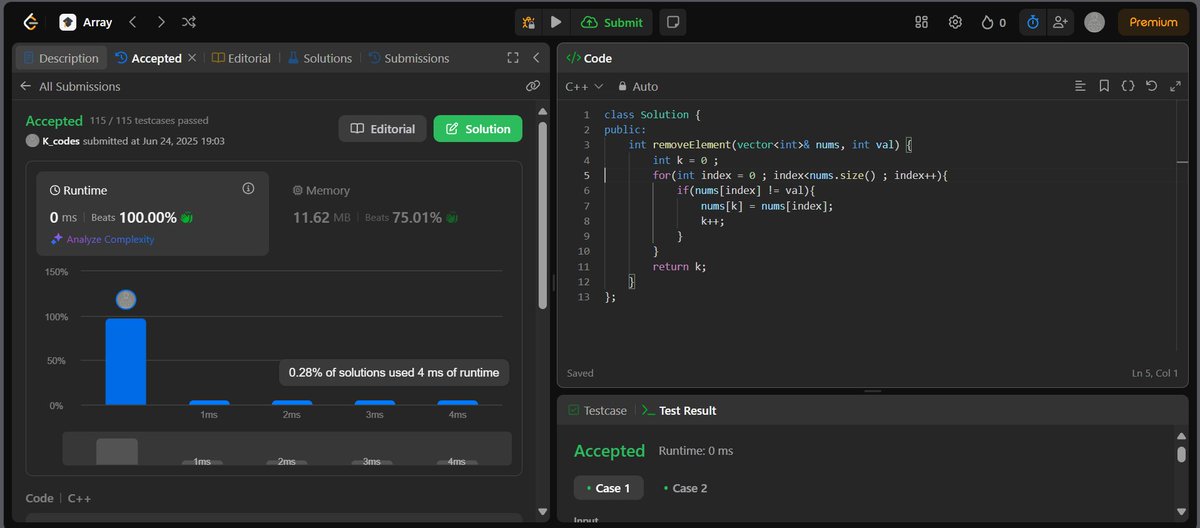Image resolution: width=1200 pixels, height=528 pixels.
Task: Select the Runtime stats card
Action: pyautogui.click(x=153, y=213)
